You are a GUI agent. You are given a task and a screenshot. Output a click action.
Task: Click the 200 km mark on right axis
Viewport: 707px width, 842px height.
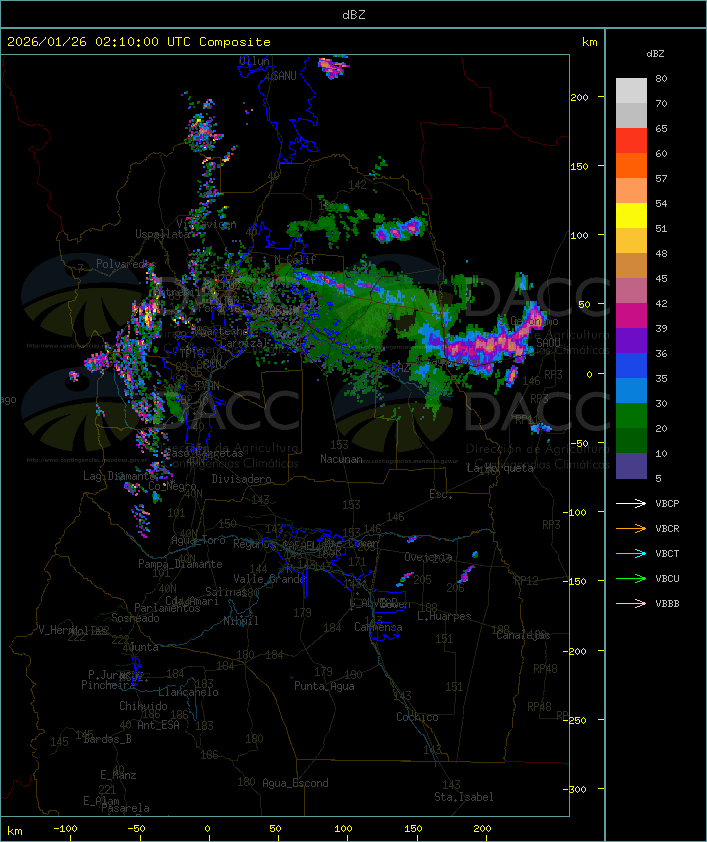click(x=579, y=97)
